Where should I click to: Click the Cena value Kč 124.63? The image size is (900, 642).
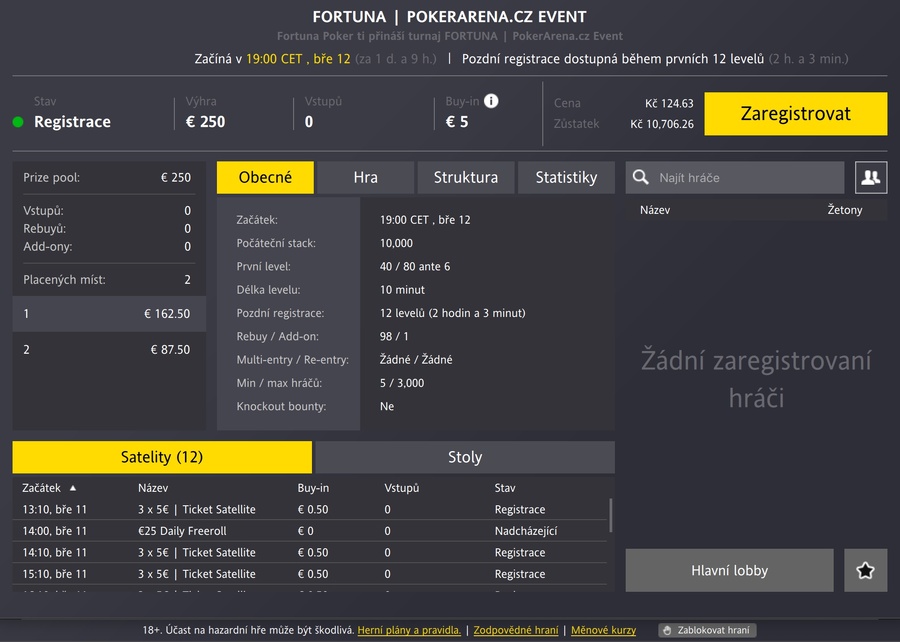pyautogui.click(x=669, y=103)
